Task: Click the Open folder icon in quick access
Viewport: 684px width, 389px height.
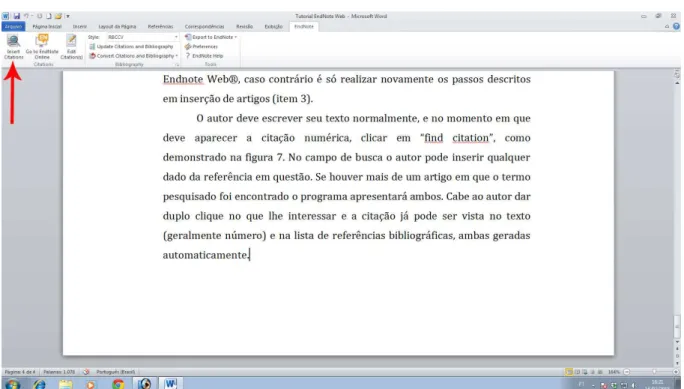Action: point(58,16)
